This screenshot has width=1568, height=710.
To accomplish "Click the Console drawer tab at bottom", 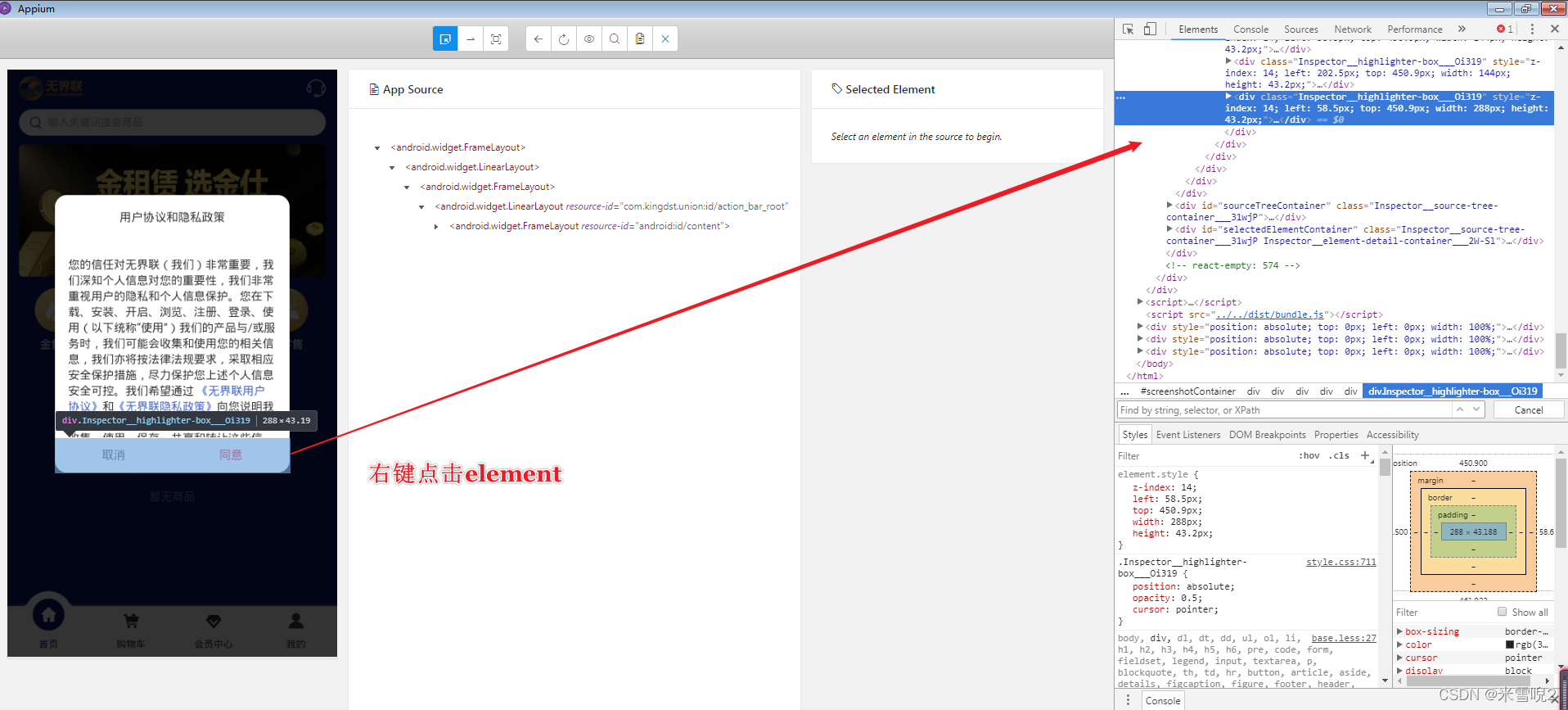I will tap(1163, 701).
